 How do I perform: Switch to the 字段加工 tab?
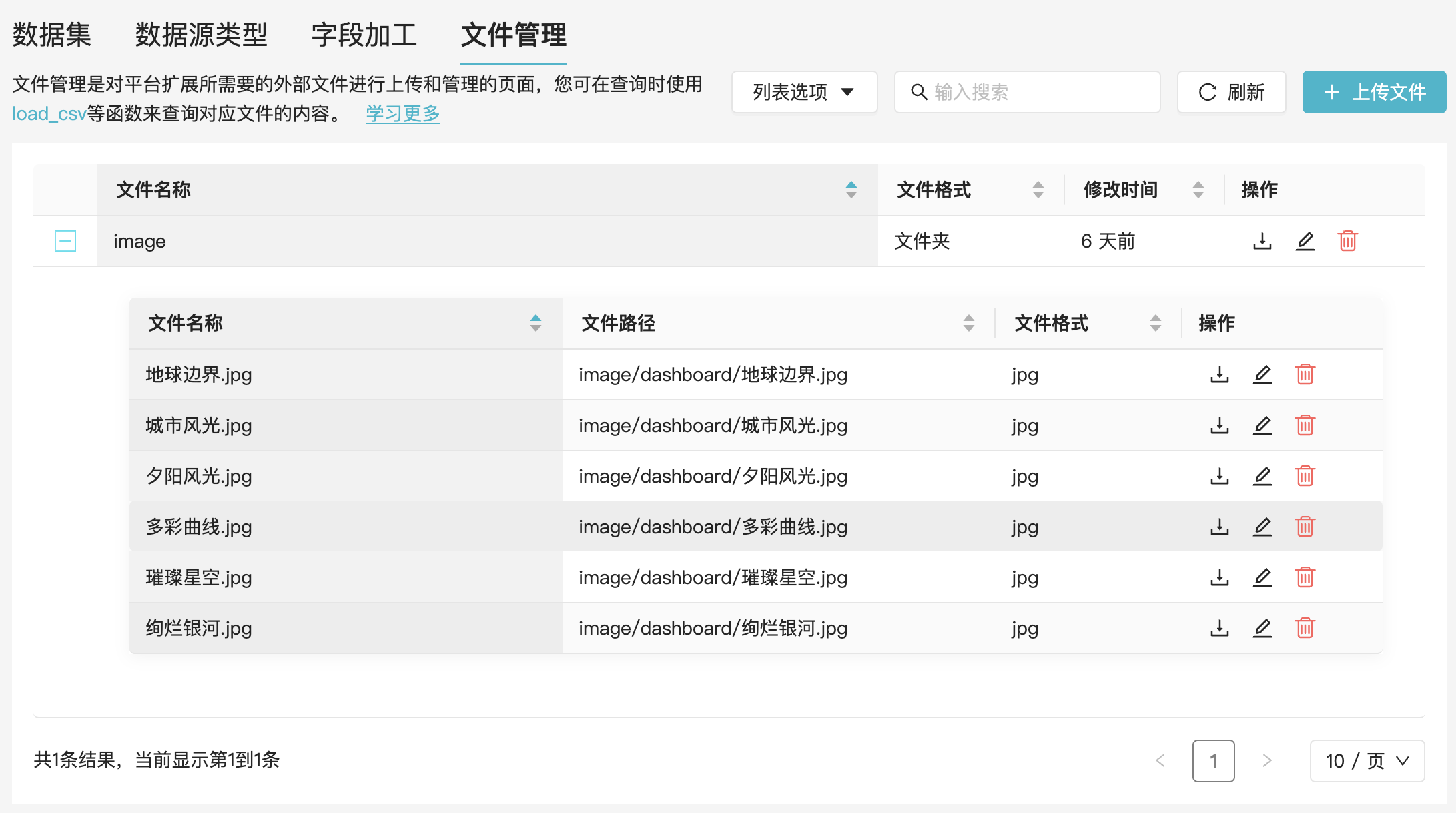pyautogui.click(x=364, y=35)
